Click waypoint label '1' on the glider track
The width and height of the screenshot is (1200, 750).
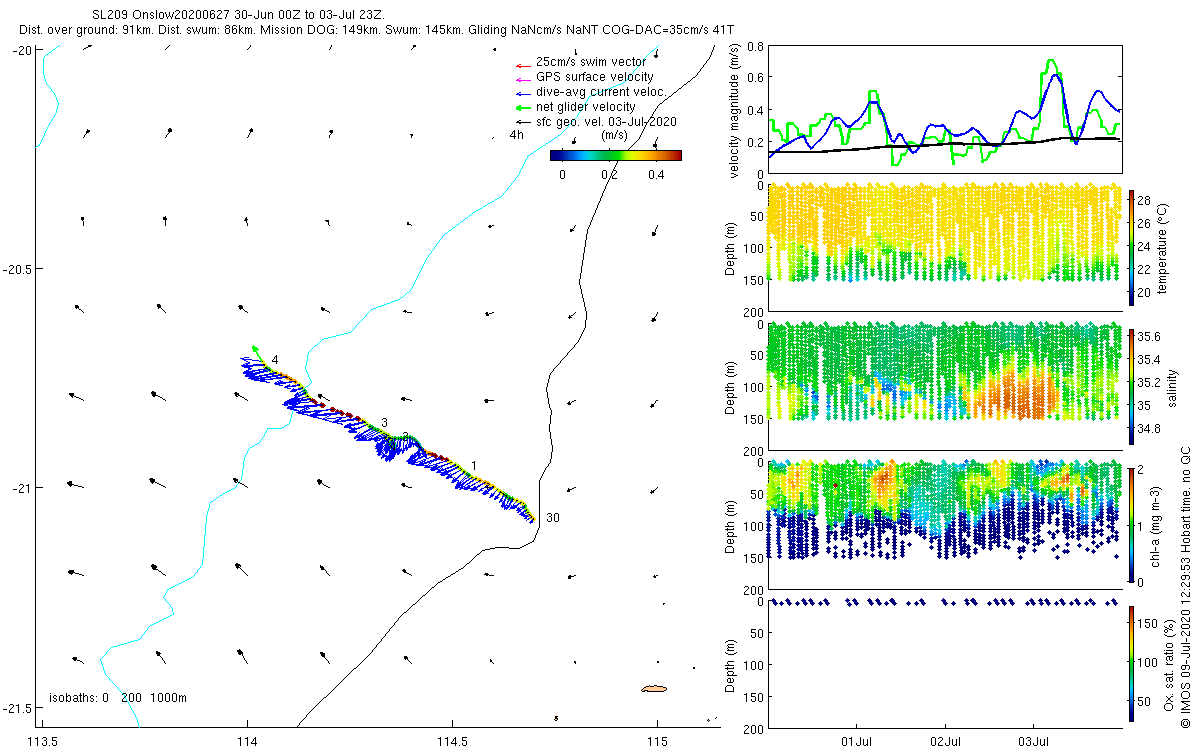474,465
